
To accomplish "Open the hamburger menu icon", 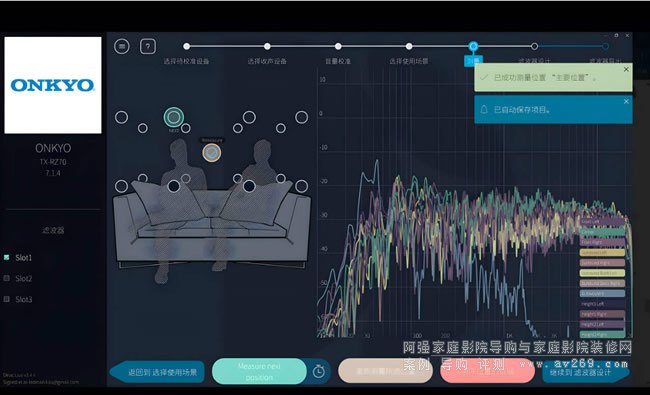I will point(122,46).
